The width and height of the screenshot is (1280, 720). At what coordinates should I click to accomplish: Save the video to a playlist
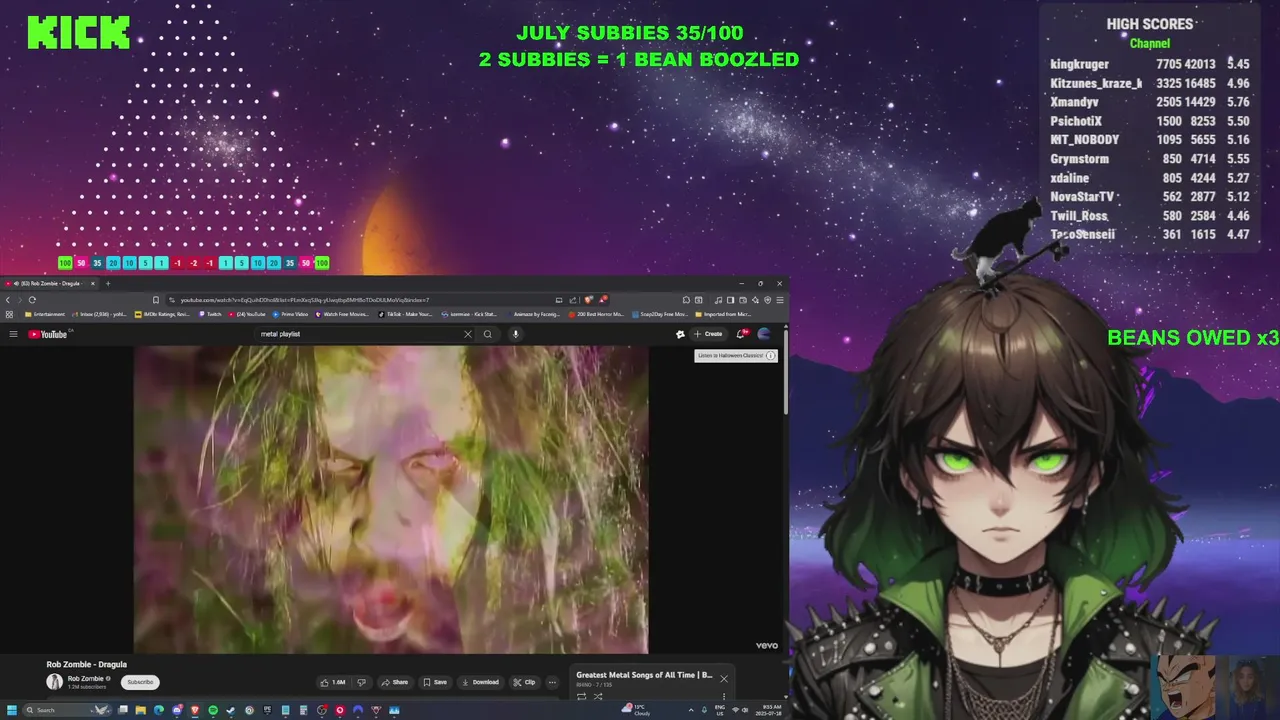point(434,682)
